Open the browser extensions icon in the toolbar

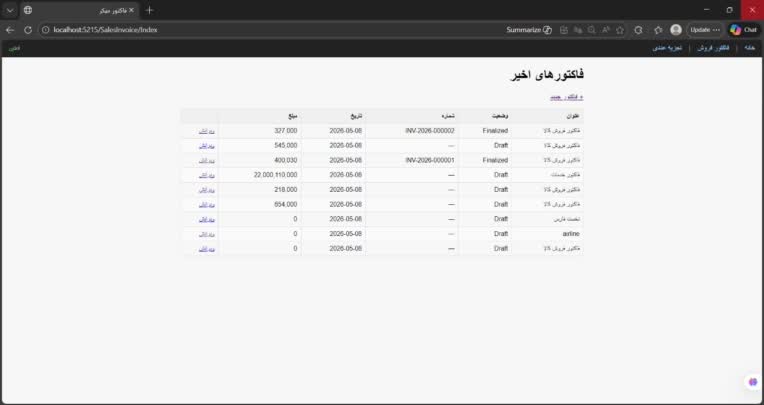(x=638, y=30)
